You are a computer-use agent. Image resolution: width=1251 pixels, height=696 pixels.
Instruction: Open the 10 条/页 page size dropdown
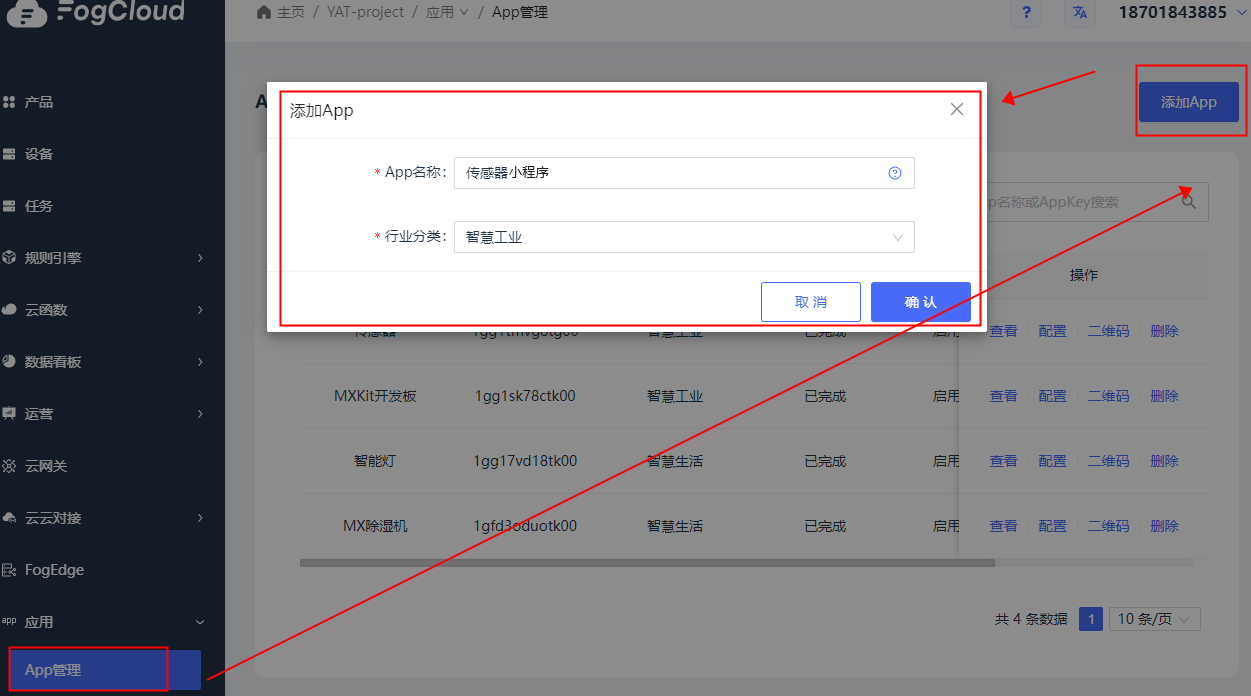[x=1155, y=619]
